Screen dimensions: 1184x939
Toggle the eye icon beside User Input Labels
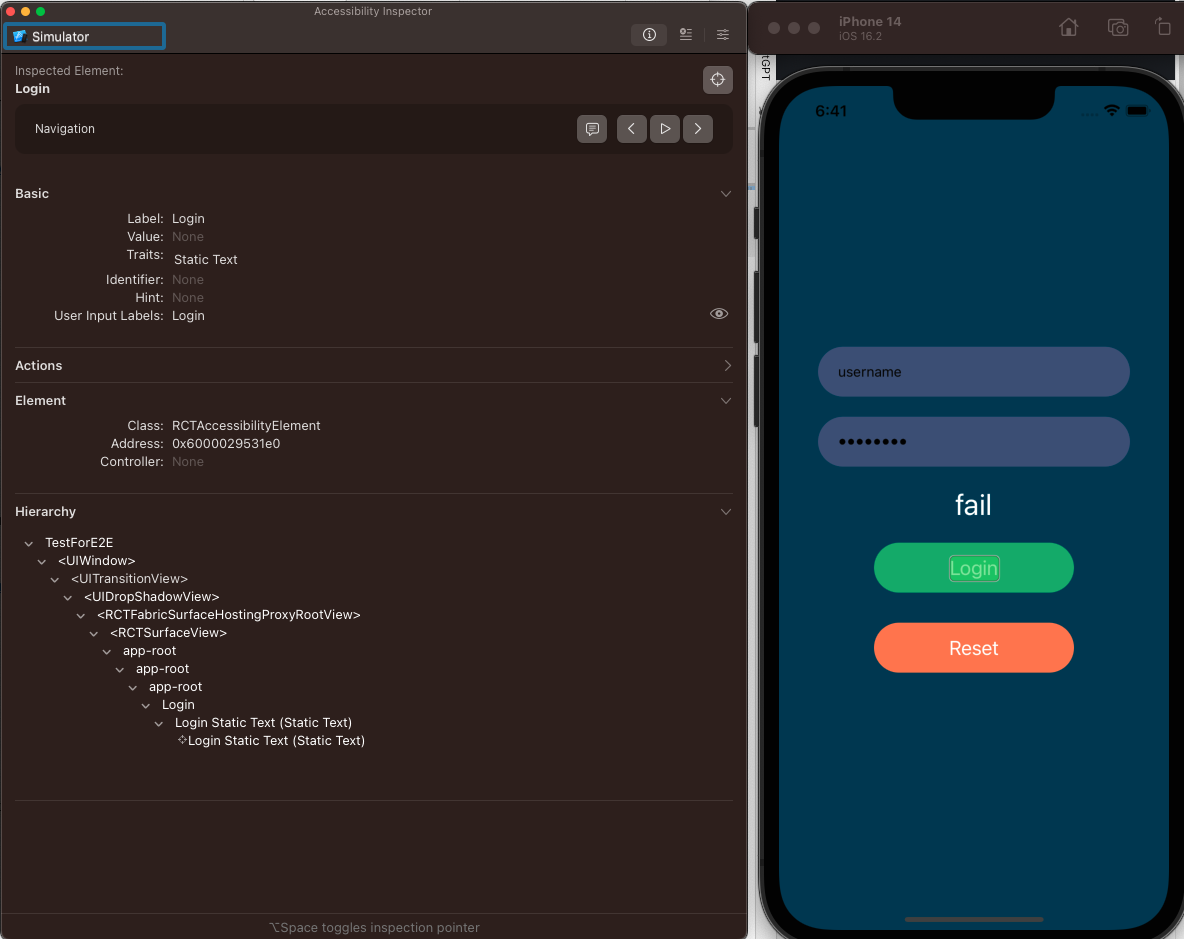point(719,314)
